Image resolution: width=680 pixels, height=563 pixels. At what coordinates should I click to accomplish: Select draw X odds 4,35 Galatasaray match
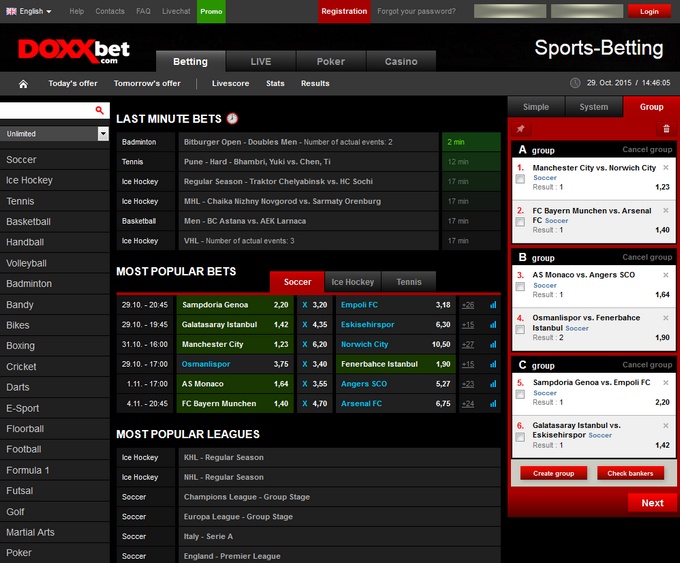click(315, 324)
